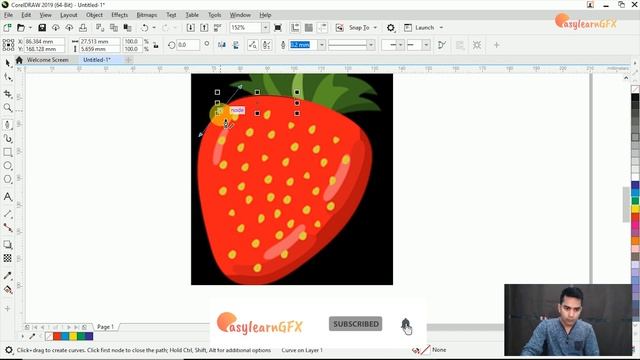Select the Artistic Media tool
Viewport: 640px width, 360px height.
pyautogui.click(x=7, y=138)
